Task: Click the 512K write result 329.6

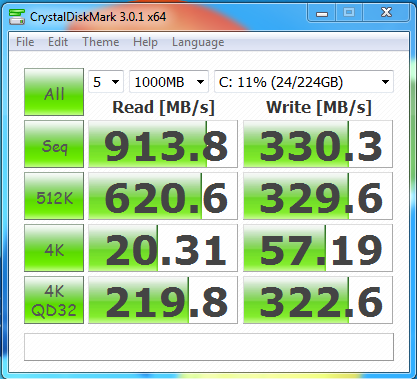Action: coord(318,196)
